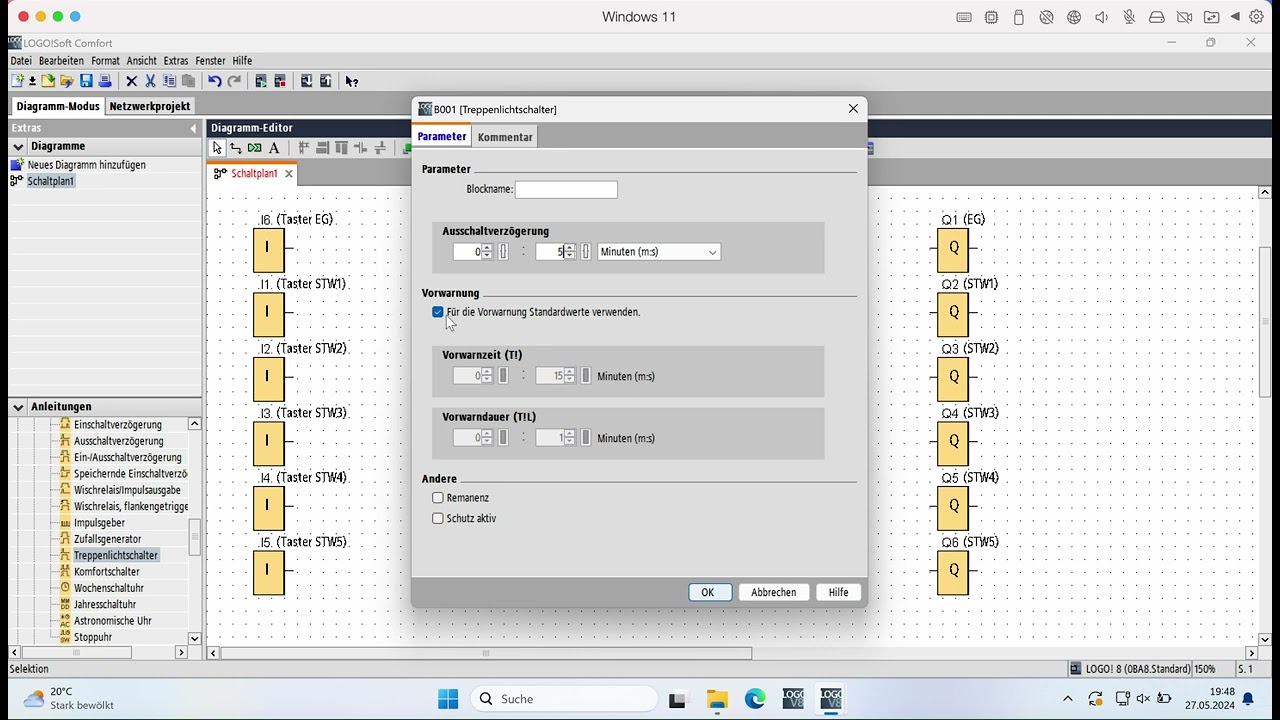Open Microsoft Edge from taskbar
This screenshot has width=1280, height=720.
click(754, 699)
